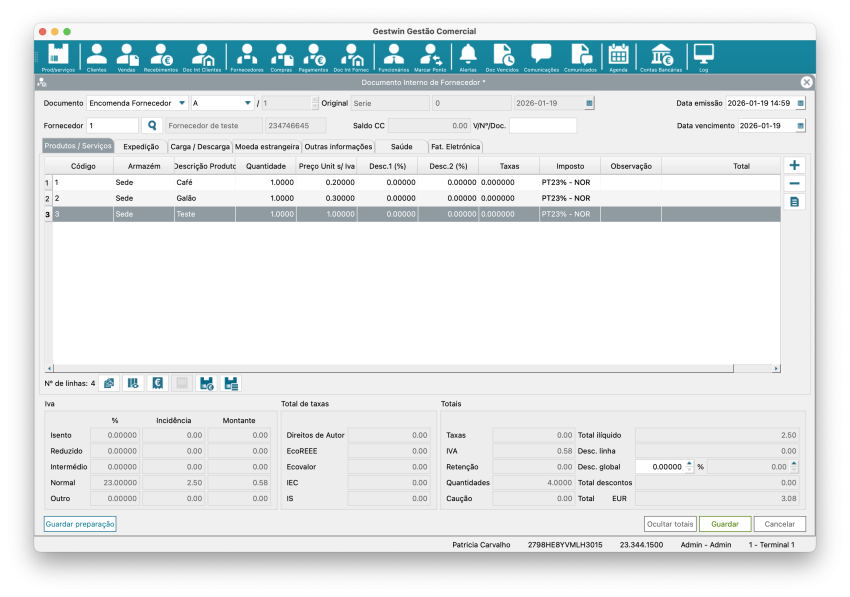This screenshot has width=850, height=597.
Task: Click the Guardar button
Action: [x=724, y=524]
